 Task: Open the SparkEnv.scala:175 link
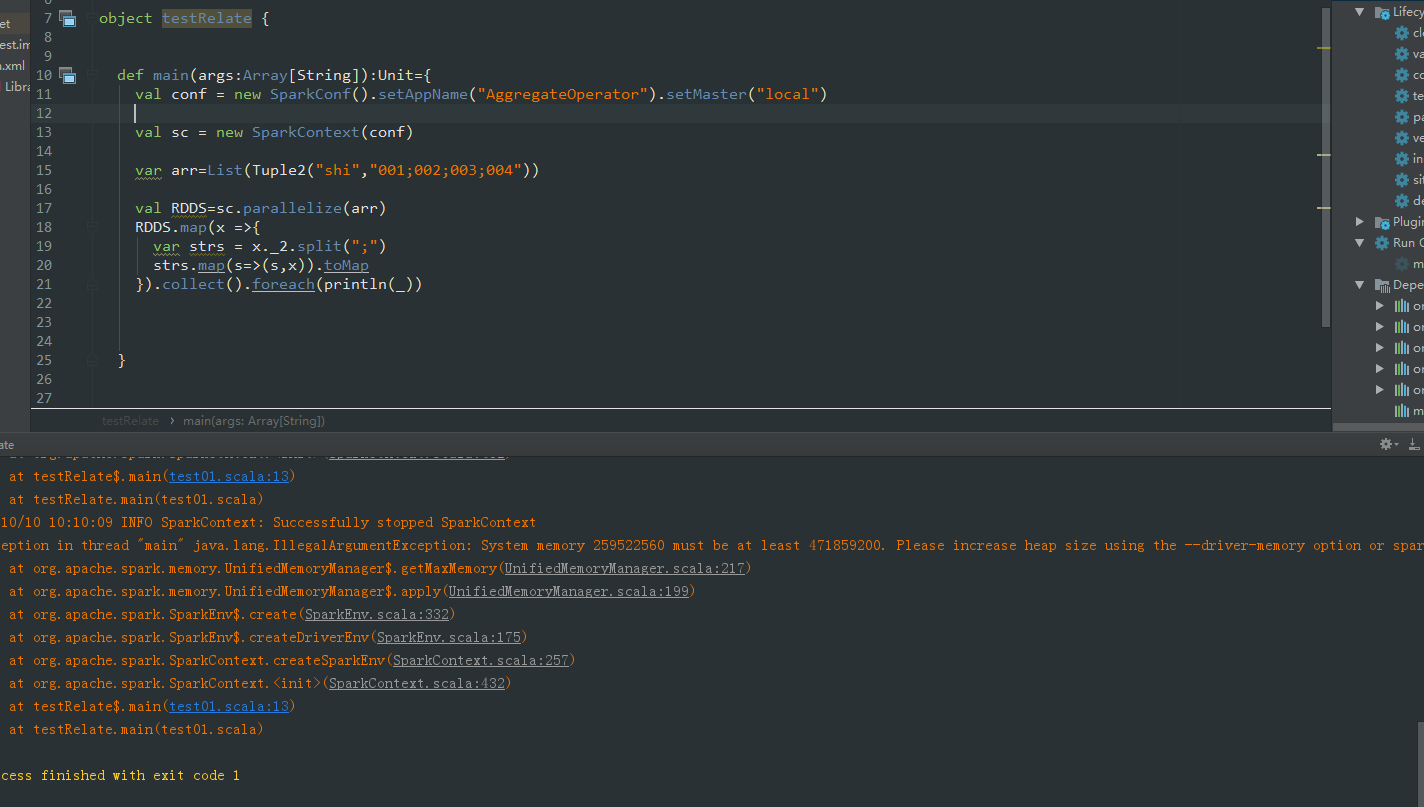coord(448,637)
